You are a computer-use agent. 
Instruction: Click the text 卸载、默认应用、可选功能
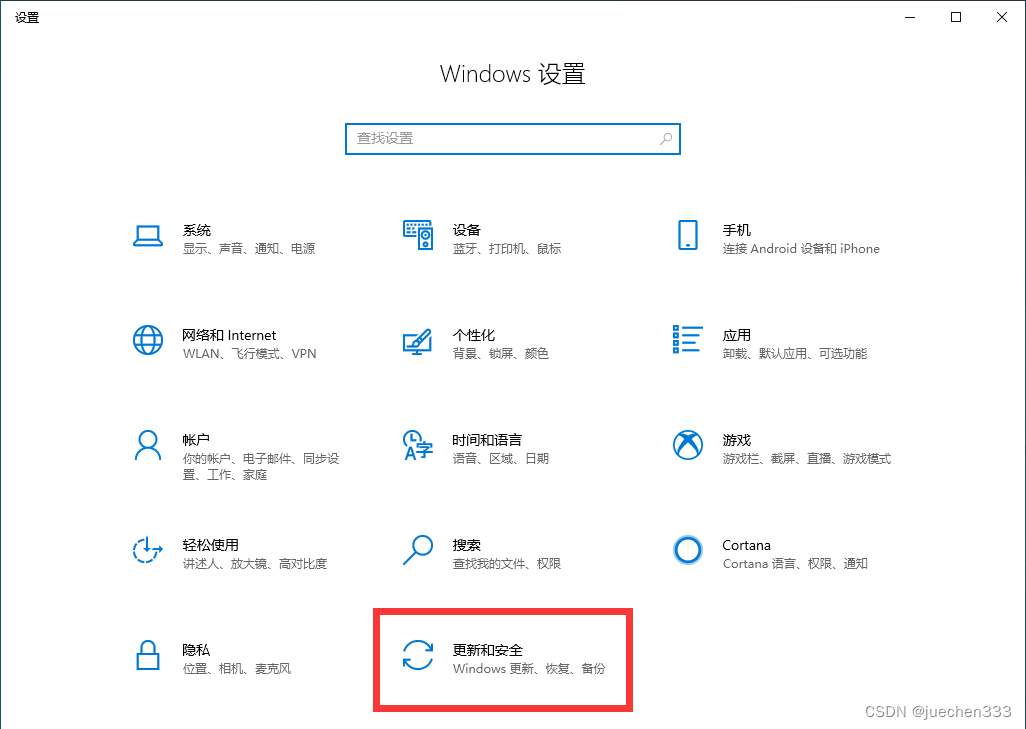pos(794,353)
